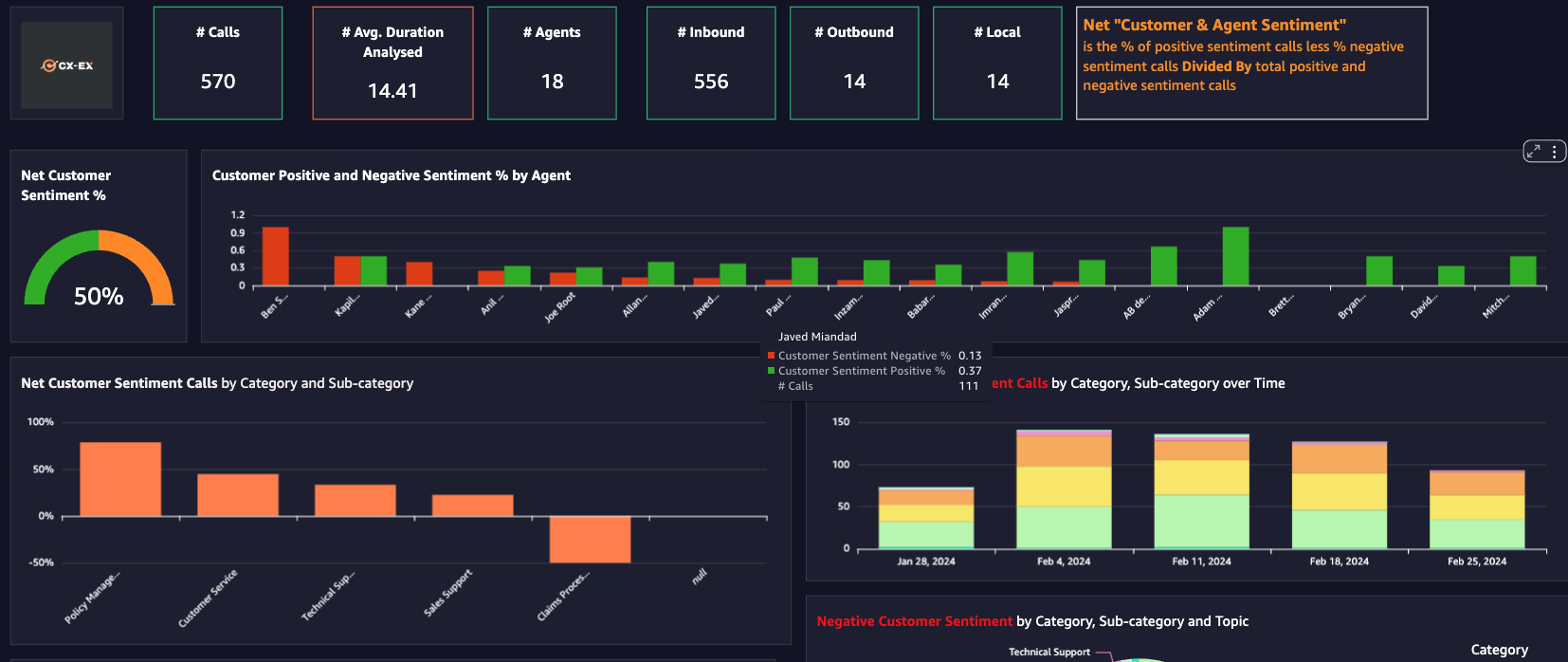
Task: Select AB de's green sentiment bar
Action: coord(1164,266)
